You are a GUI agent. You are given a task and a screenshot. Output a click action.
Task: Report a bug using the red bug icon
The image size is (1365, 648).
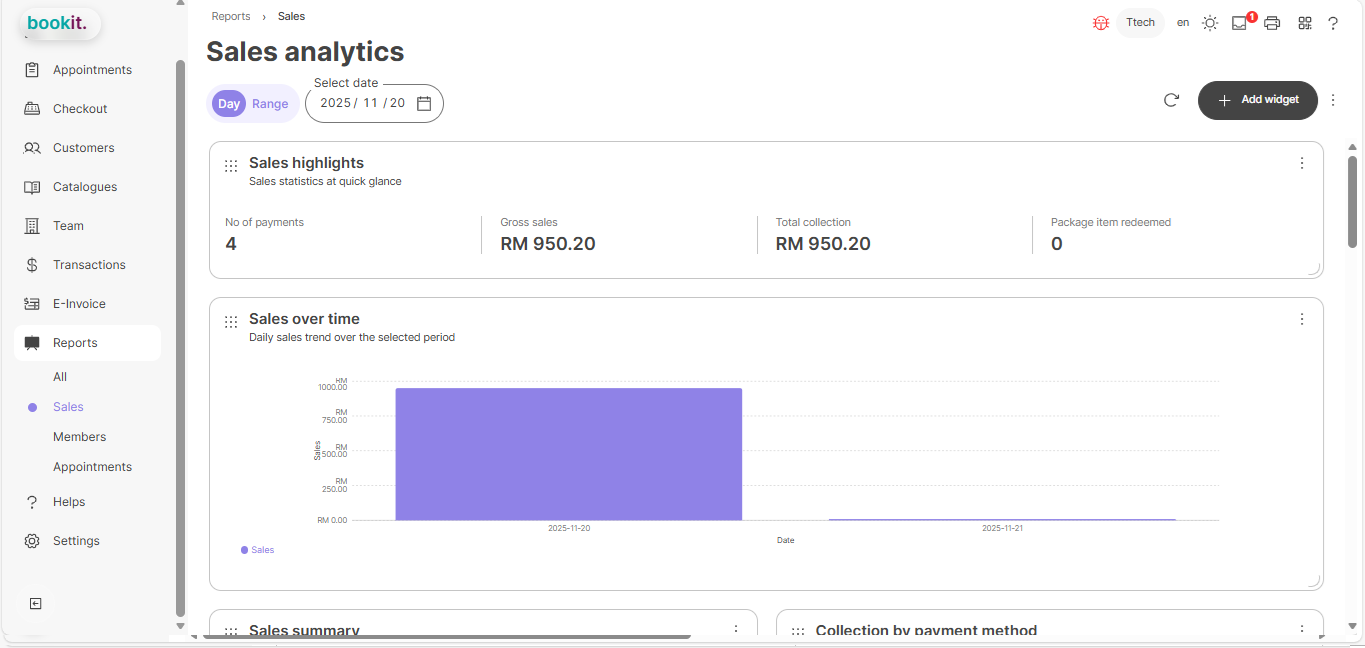point(1100,22)
